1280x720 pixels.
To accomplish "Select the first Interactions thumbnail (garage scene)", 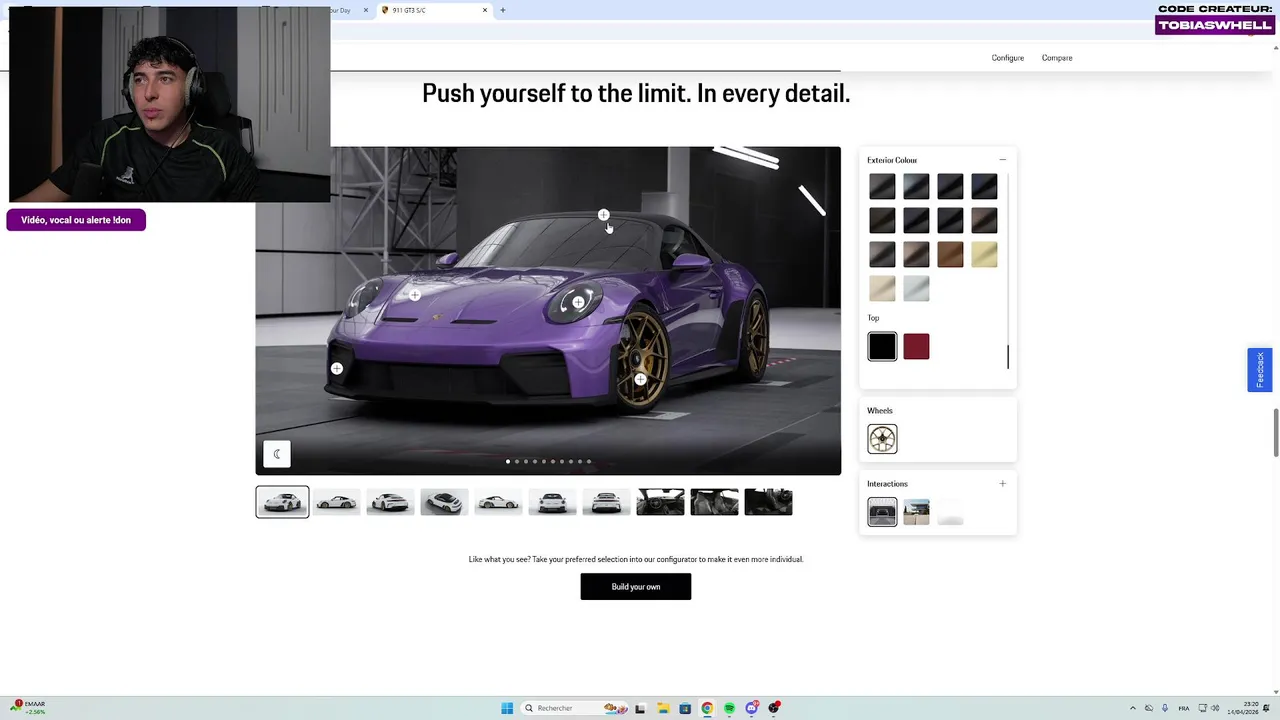I will tap(882, 512).
